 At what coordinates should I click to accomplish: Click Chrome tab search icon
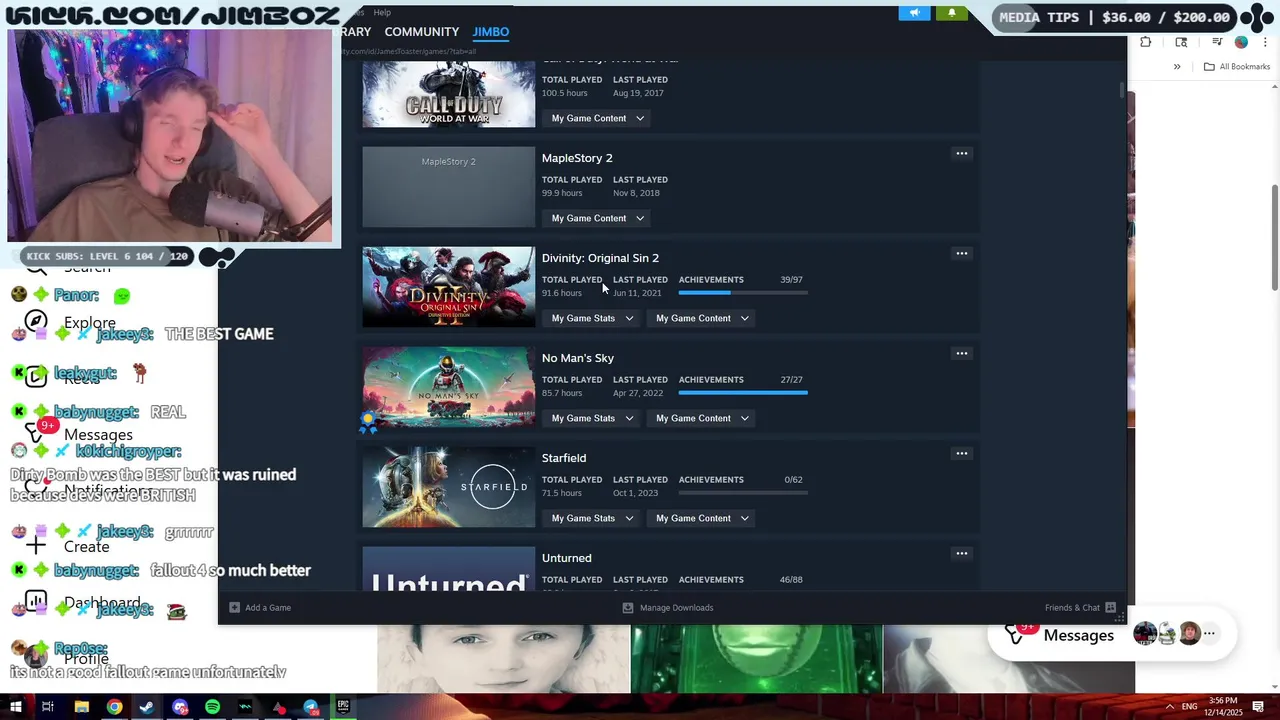[x=1181, y=42]
